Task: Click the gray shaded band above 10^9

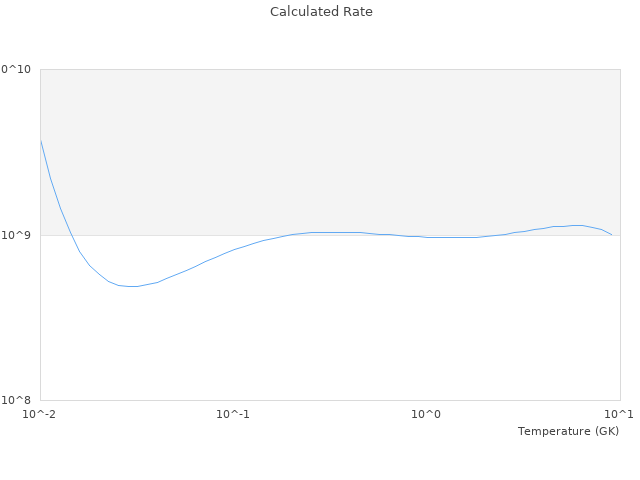Action: pos(330,150)
